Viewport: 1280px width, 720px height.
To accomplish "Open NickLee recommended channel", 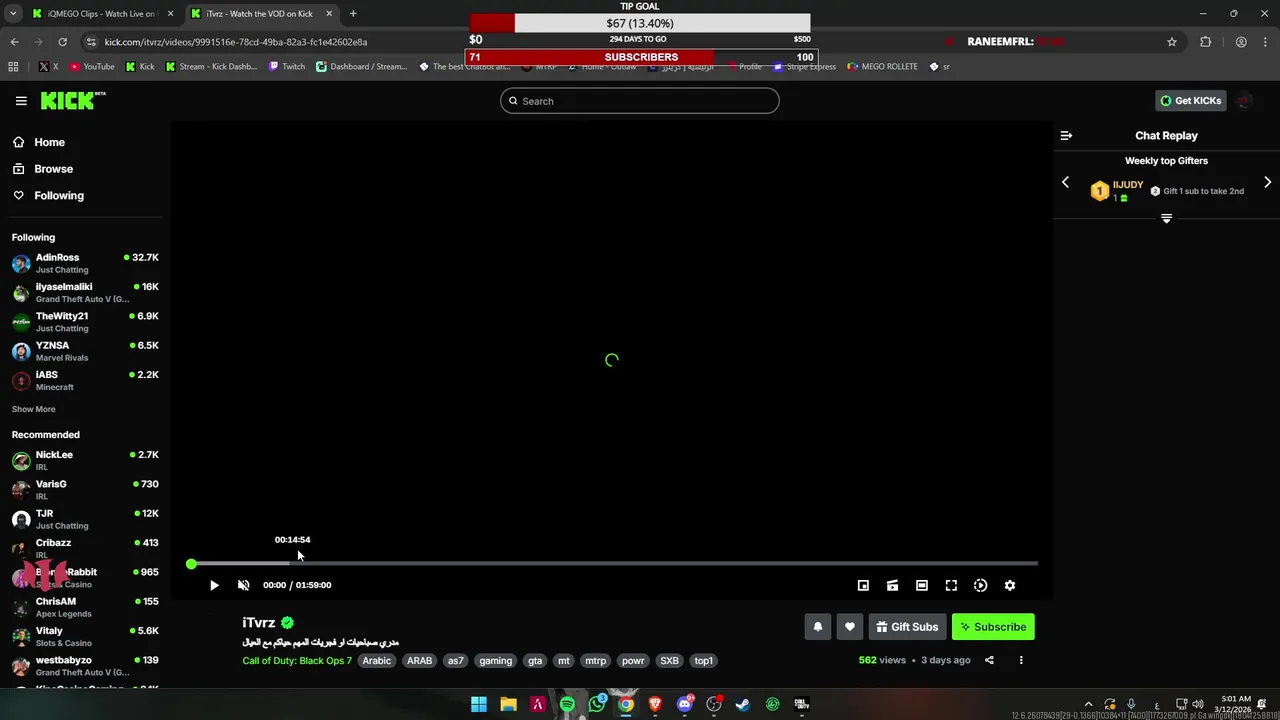I will point(85,460).
